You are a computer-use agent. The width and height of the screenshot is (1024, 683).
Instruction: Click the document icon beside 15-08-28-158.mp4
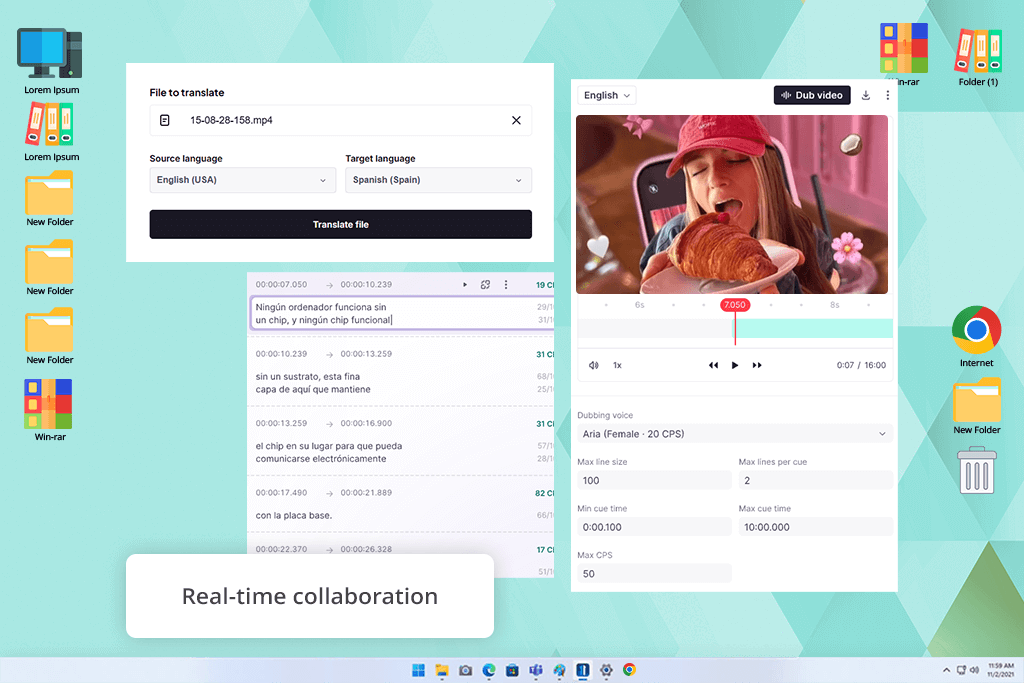pyautogui.click(x=165, y=120)
